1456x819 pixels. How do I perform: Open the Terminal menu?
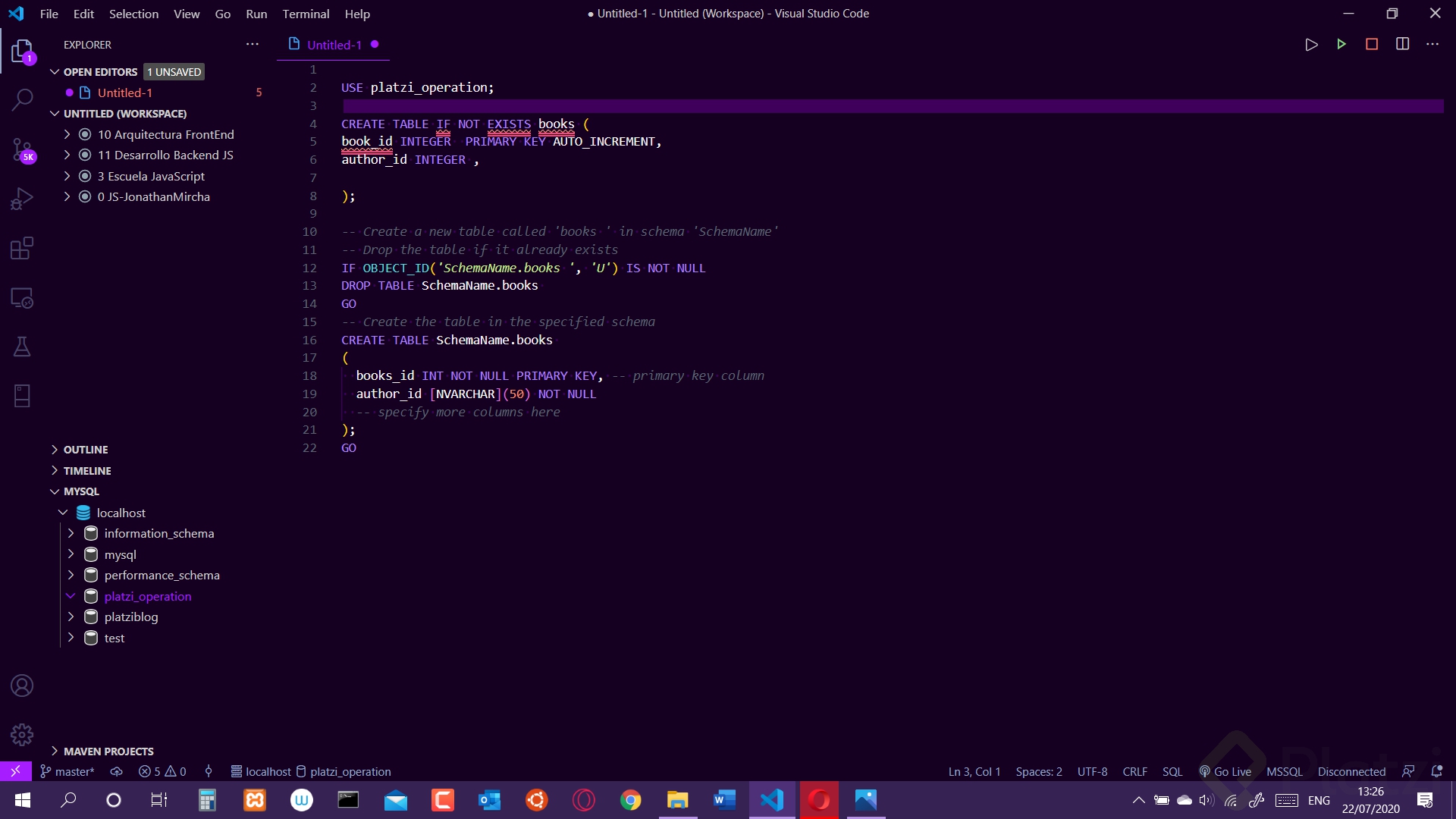click(x=306, y=14)
